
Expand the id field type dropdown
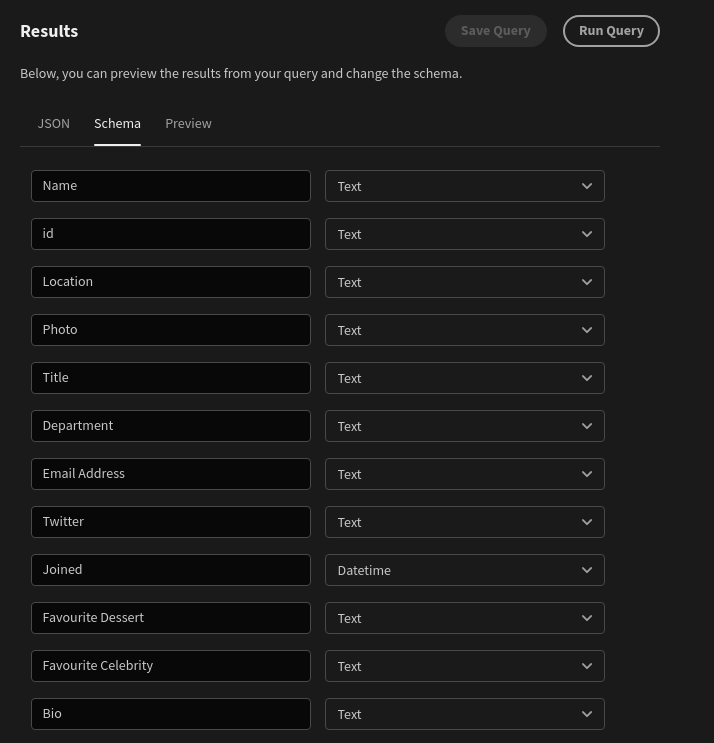pyautogui.click(x=465, y=234)
